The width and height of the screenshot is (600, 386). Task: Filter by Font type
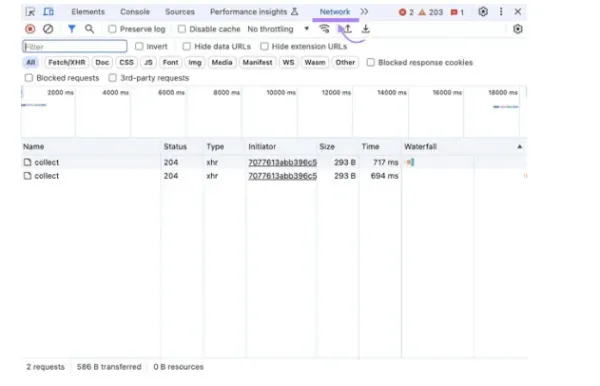(170, 62)
